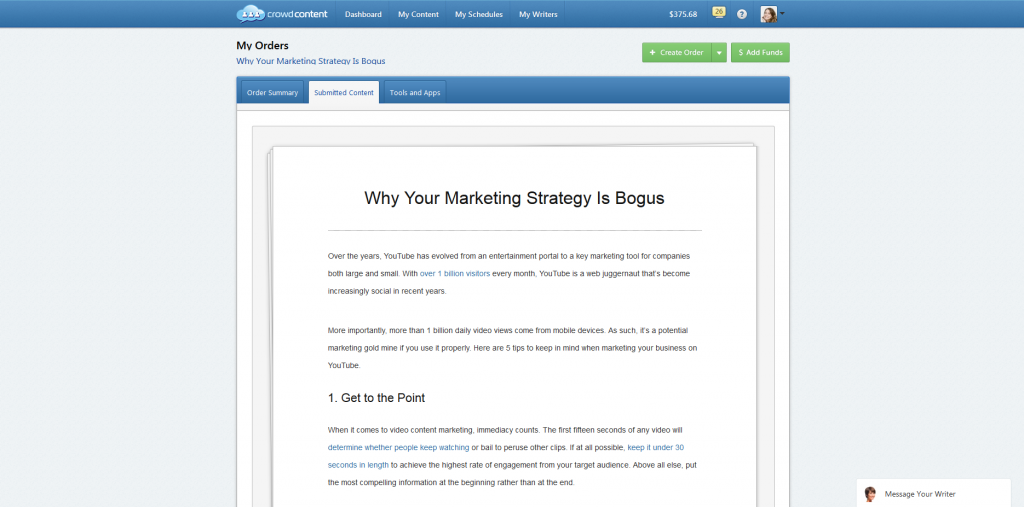Switch to the Tools and Apps tab

click(415, 92)
